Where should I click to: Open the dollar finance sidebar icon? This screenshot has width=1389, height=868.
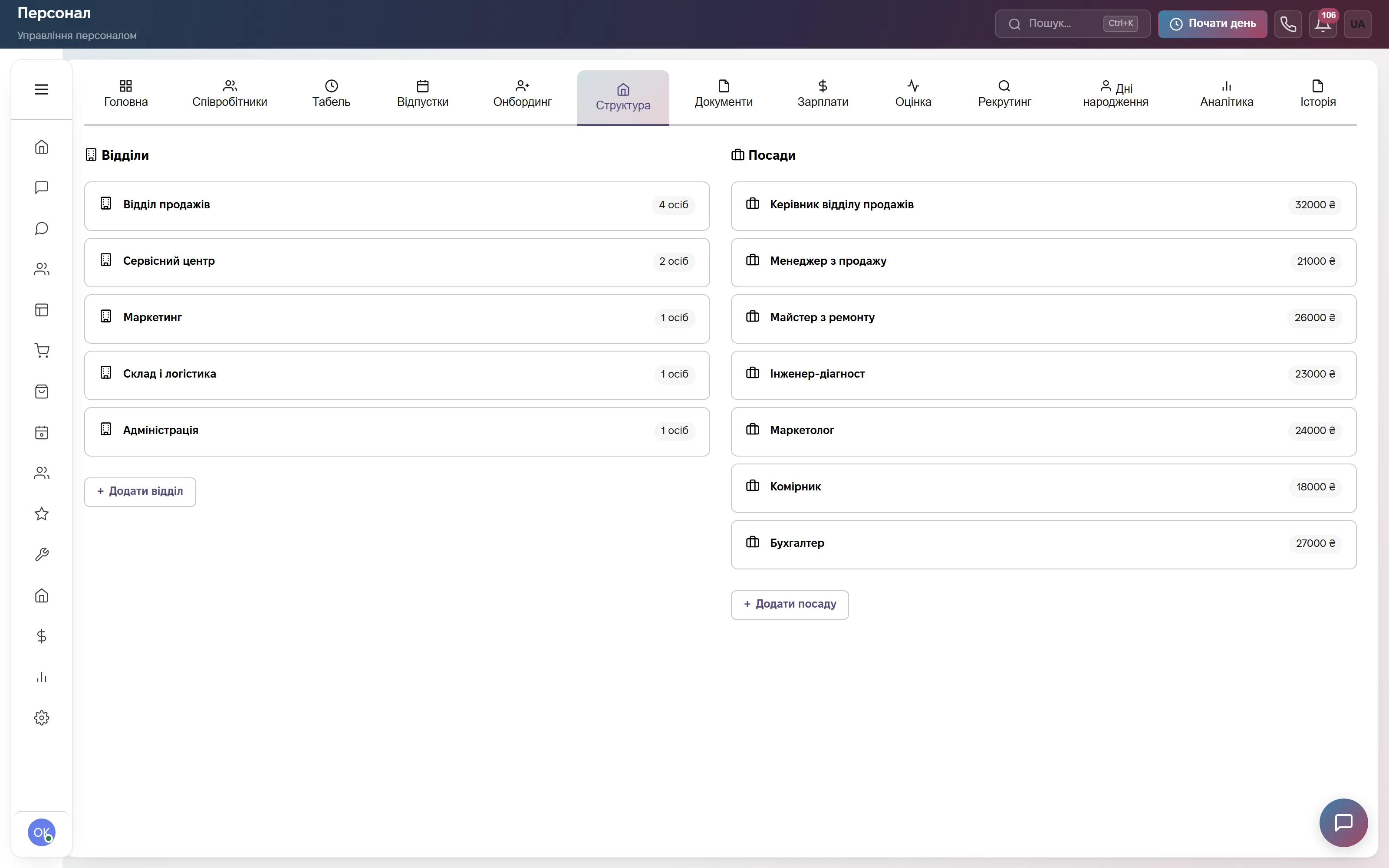pos(41,636)
